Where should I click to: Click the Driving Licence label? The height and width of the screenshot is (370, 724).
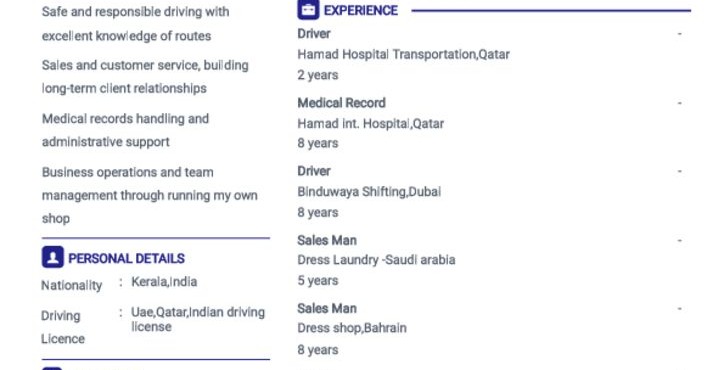click(63, 327)
